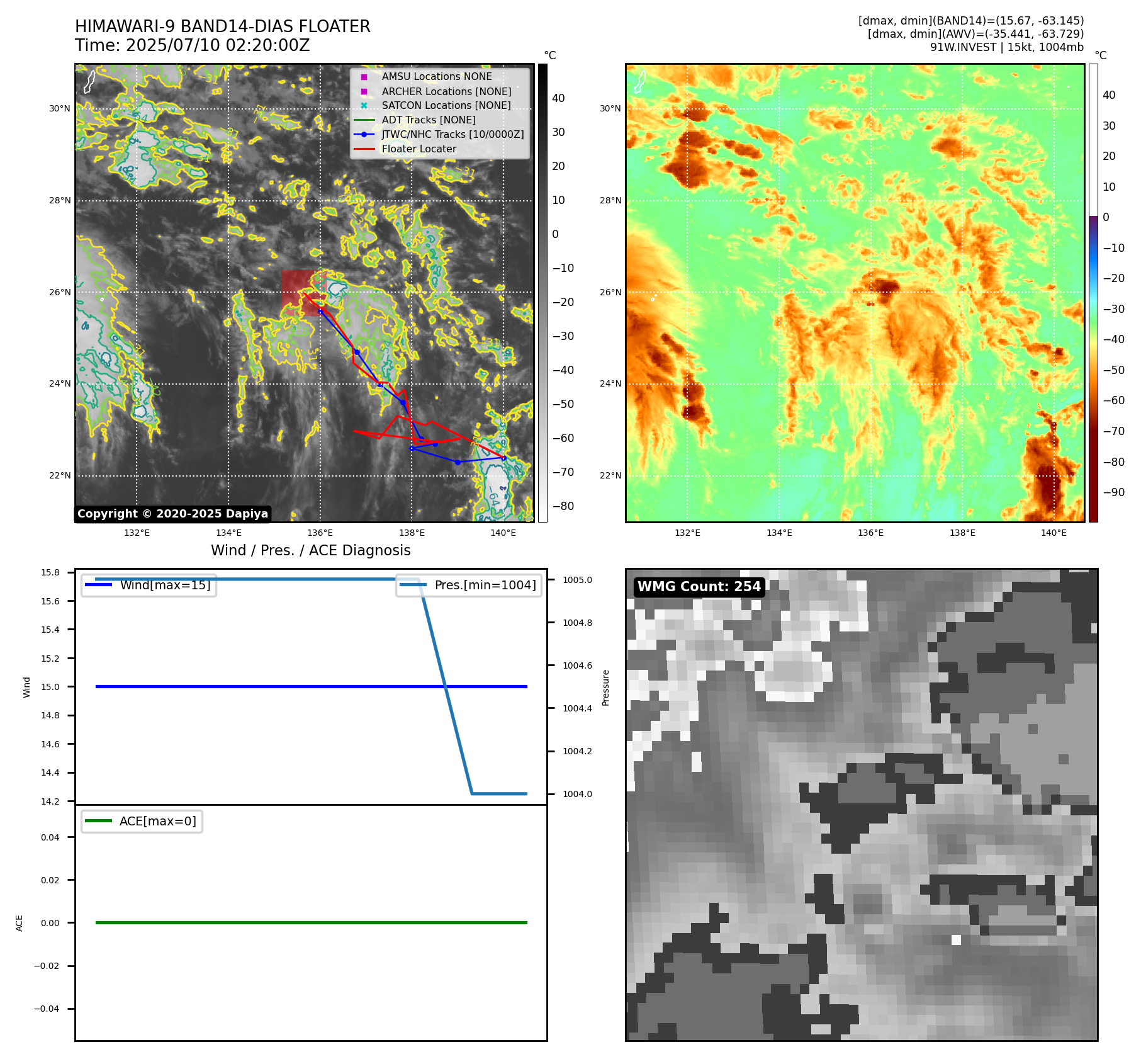The height and width of the screenshot is (1064, 1141).
Task: Click the Copyright 2020-2025 Dapiya label
Action: (172, 514)
